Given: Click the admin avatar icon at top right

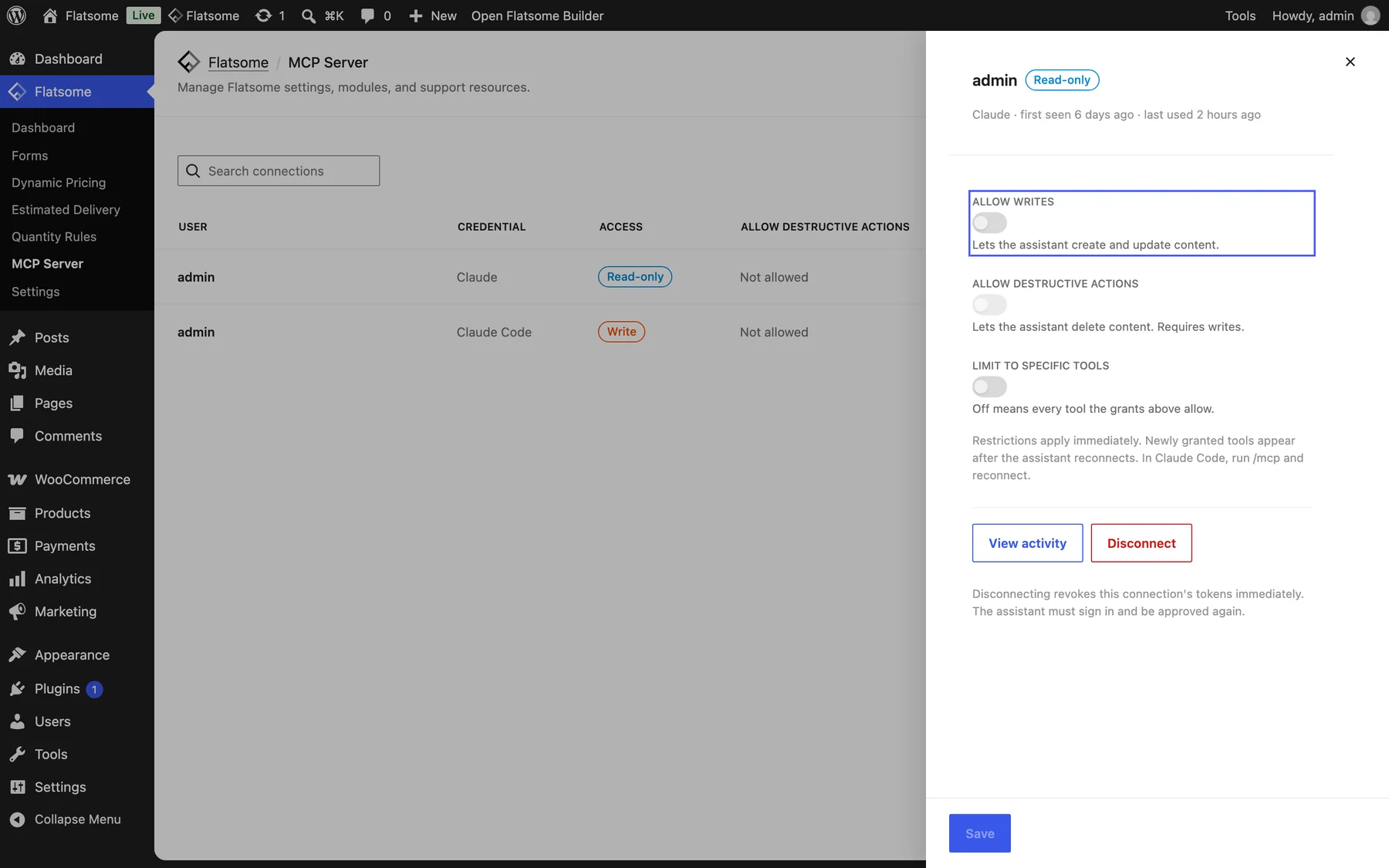Looking at the screenshot, I should pos(1370,15).
